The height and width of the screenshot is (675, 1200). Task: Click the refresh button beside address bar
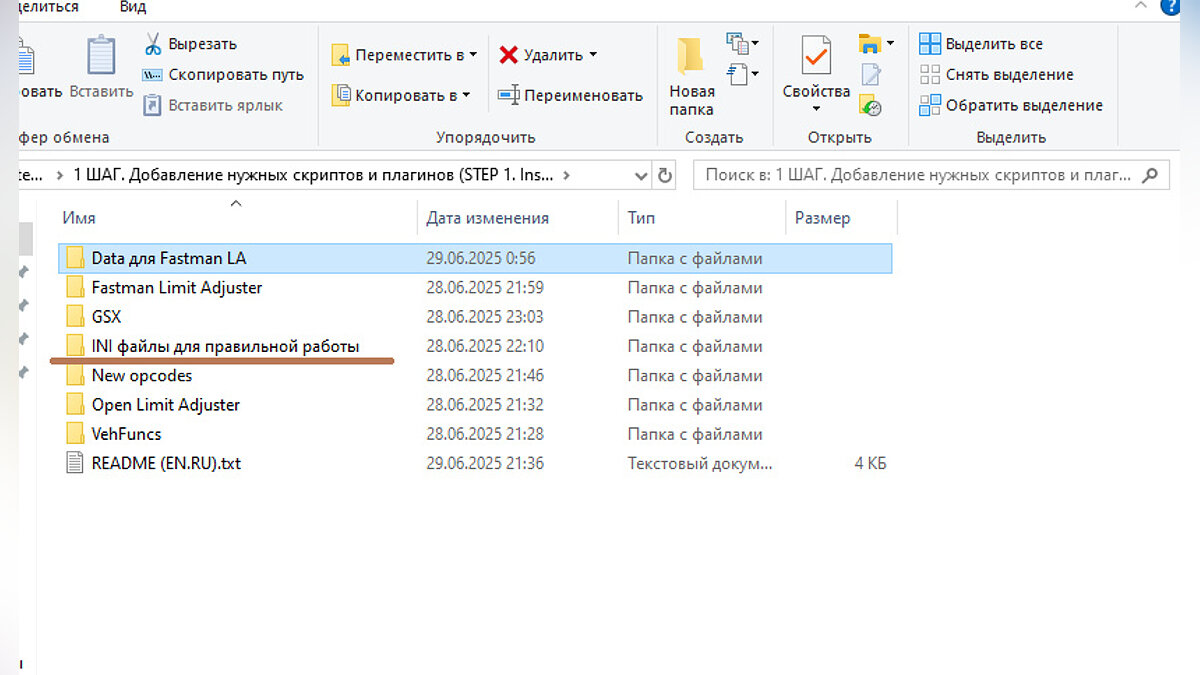(x=665, y=175)
